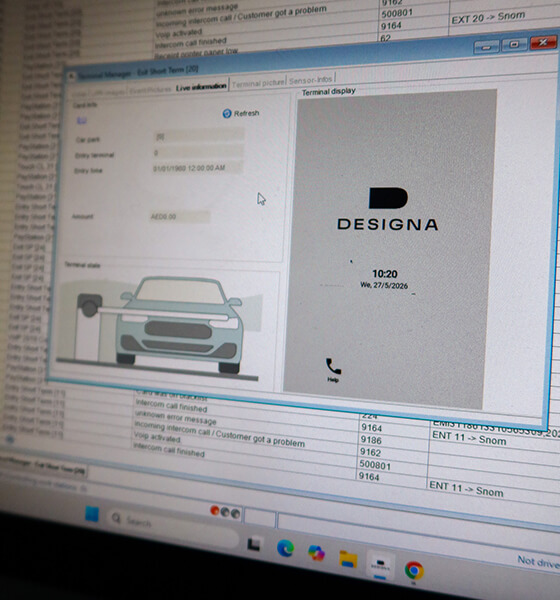
Task: Click the Help phone icon on terminal display
Action: coord(333,367)
